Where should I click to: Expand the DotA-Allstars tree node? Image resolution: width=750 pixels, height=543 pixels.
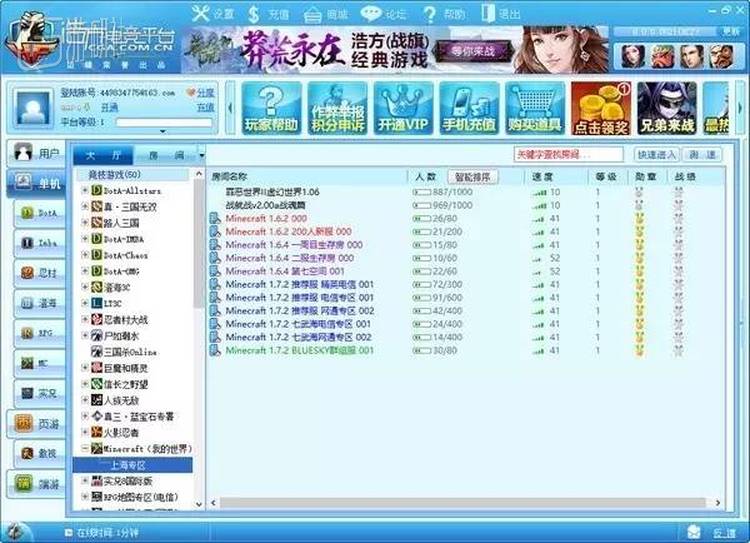(85, 190)
